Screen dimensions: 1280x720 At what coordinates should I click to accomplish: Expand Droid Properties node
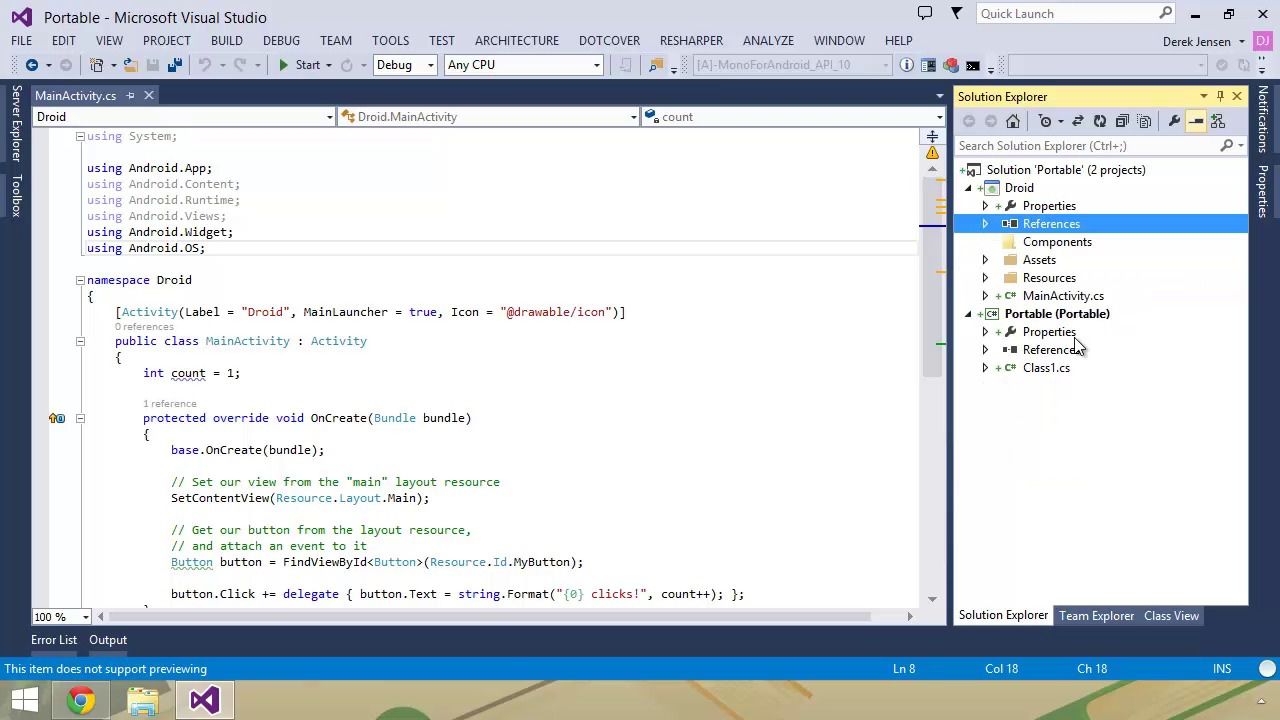985,206
